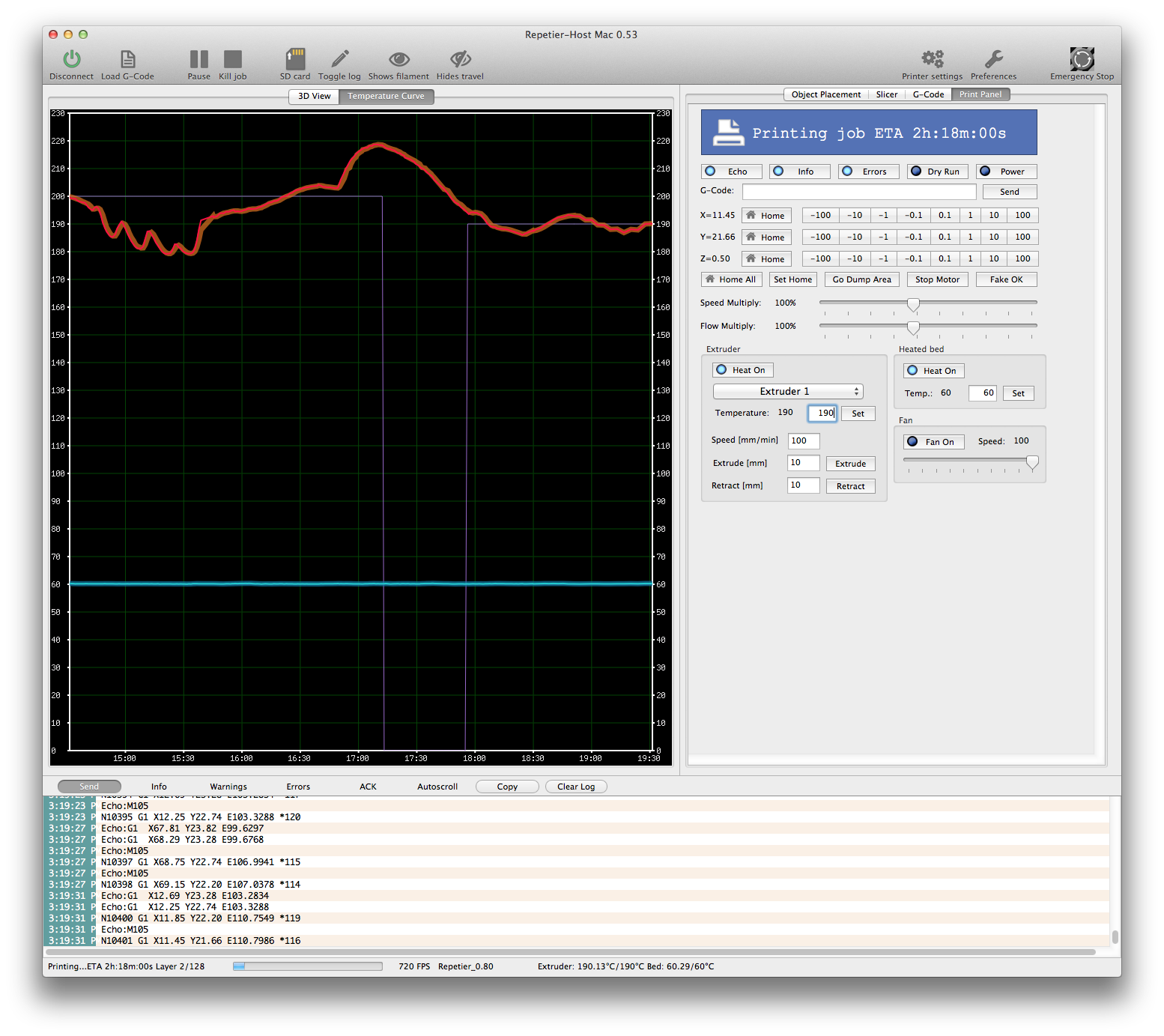Open the Load G-Code file icon
1164x1036 pixels.
click(x=127, y=59)
